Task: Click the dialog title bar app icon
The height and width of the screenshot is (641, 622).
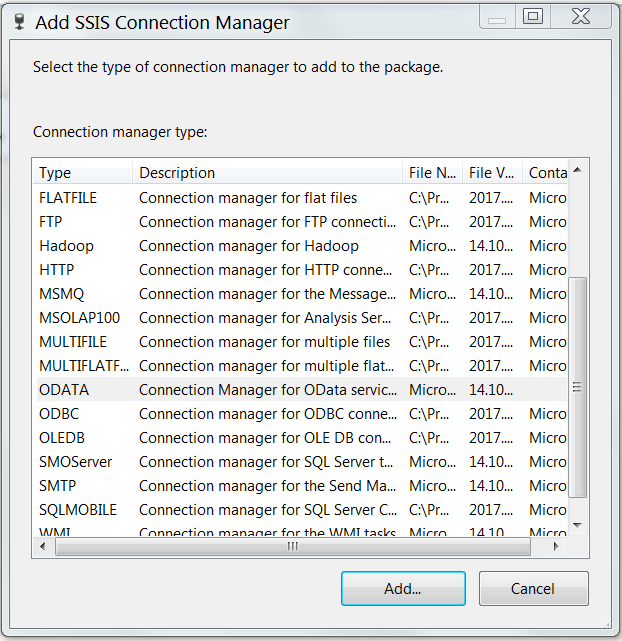Action: click(x=18, y=22)
